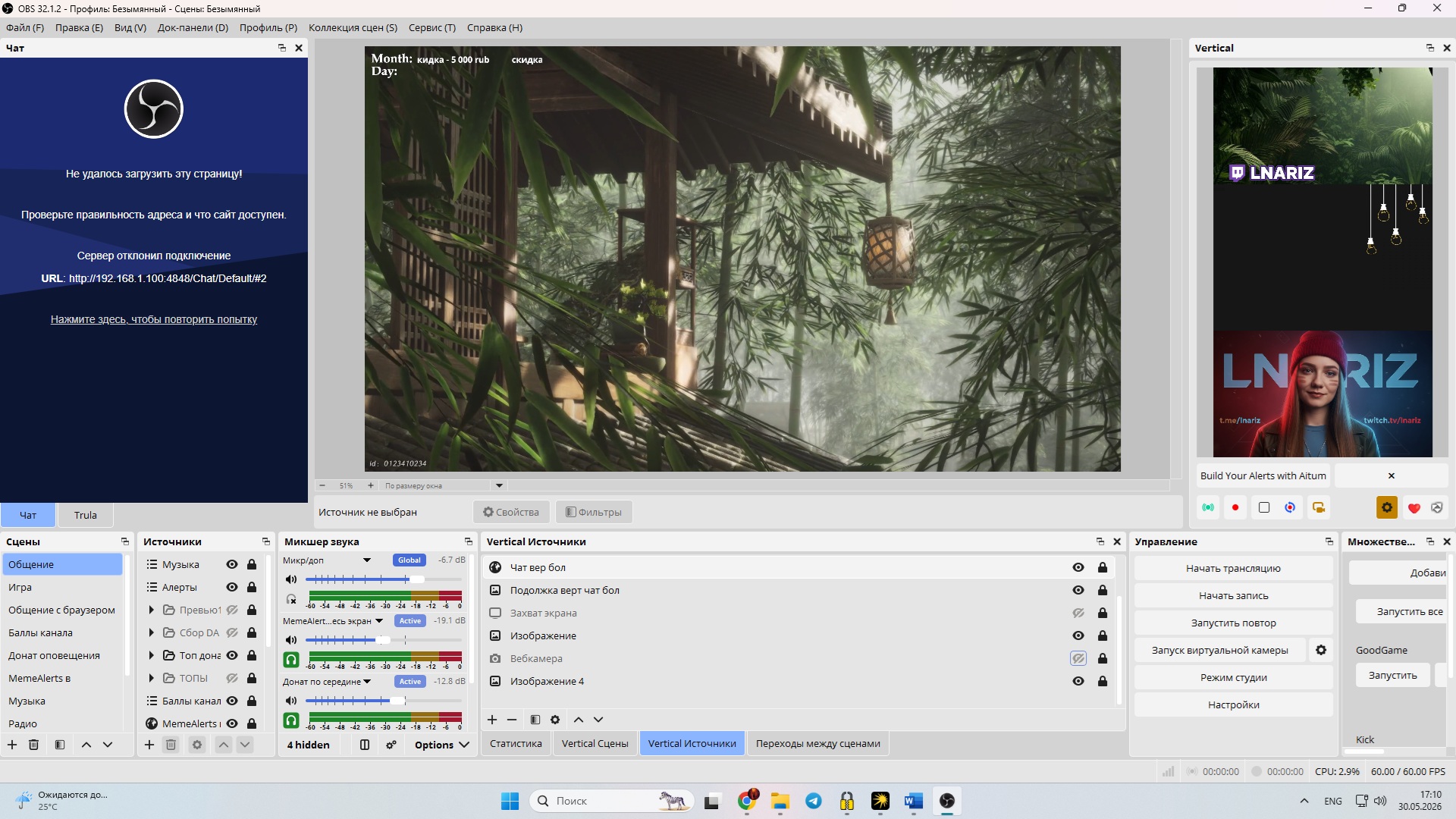Click the red record icon in Vertical panel
The height and width of the screenshot is (819, 1456).
click(1235, 507)
